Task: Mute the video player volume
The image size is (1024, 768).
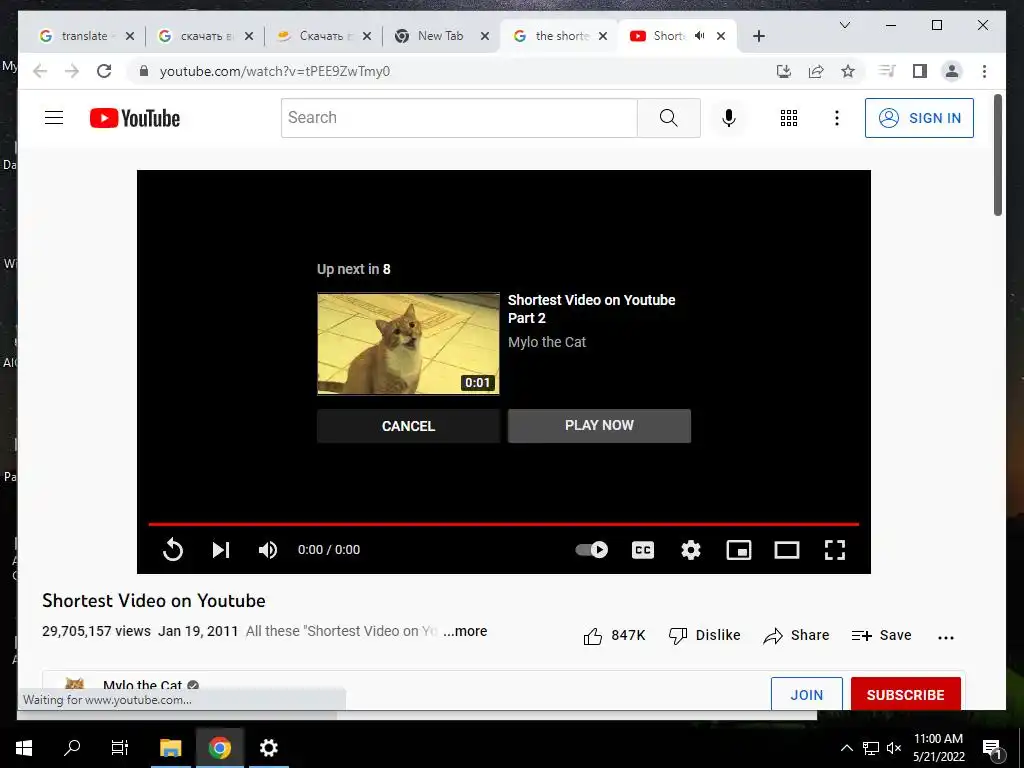Action: [x=268, y=550]
